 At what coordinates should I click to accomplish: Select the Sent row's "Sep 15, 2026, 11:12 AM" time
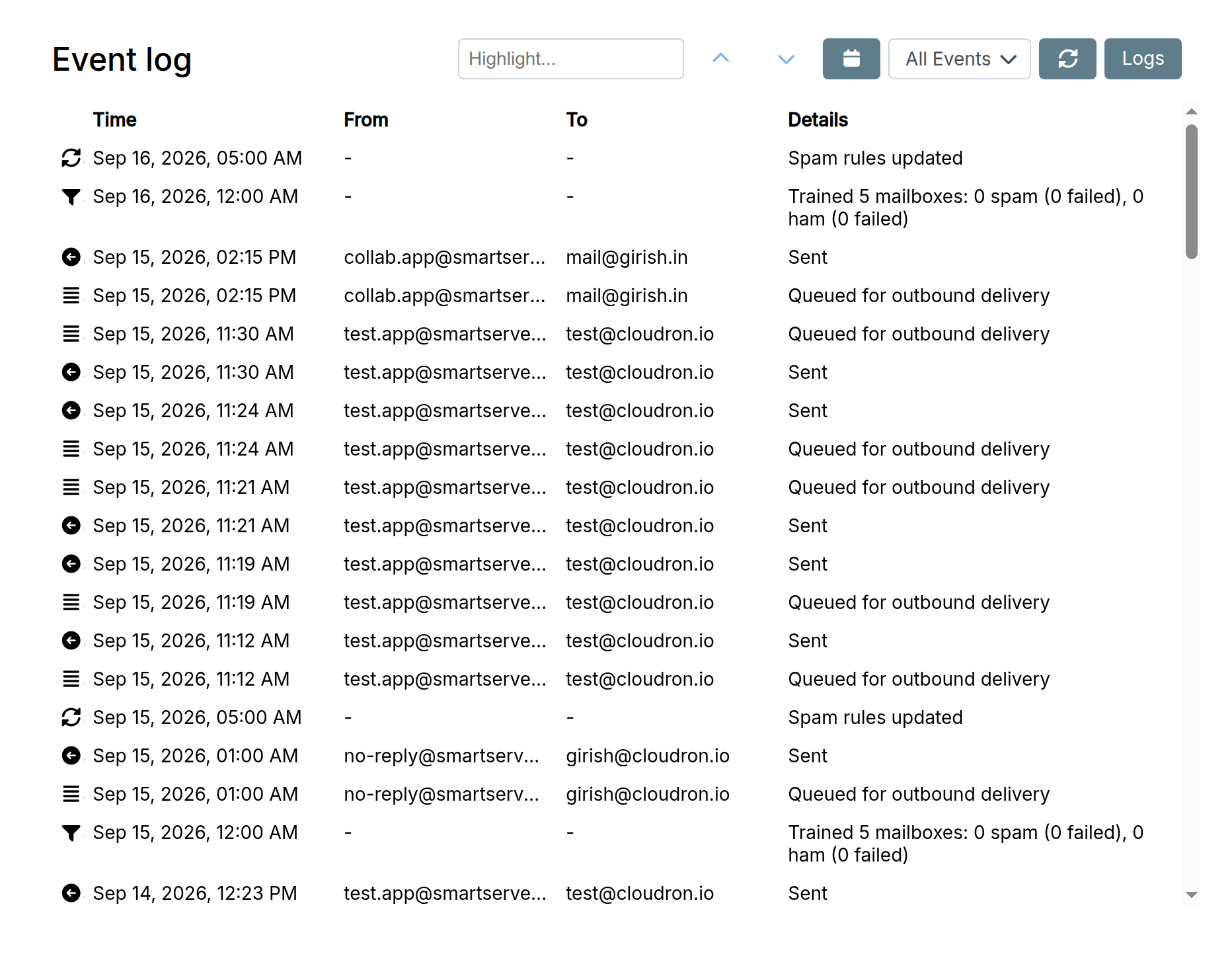(191, 641)
